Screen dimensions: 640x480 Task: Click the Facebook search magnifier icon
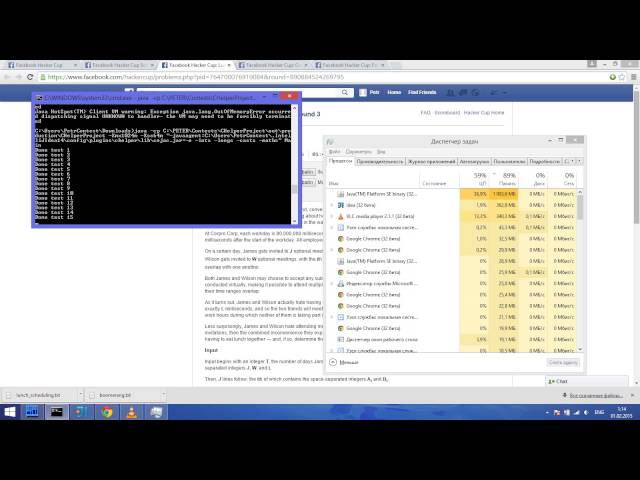(344, 93)
